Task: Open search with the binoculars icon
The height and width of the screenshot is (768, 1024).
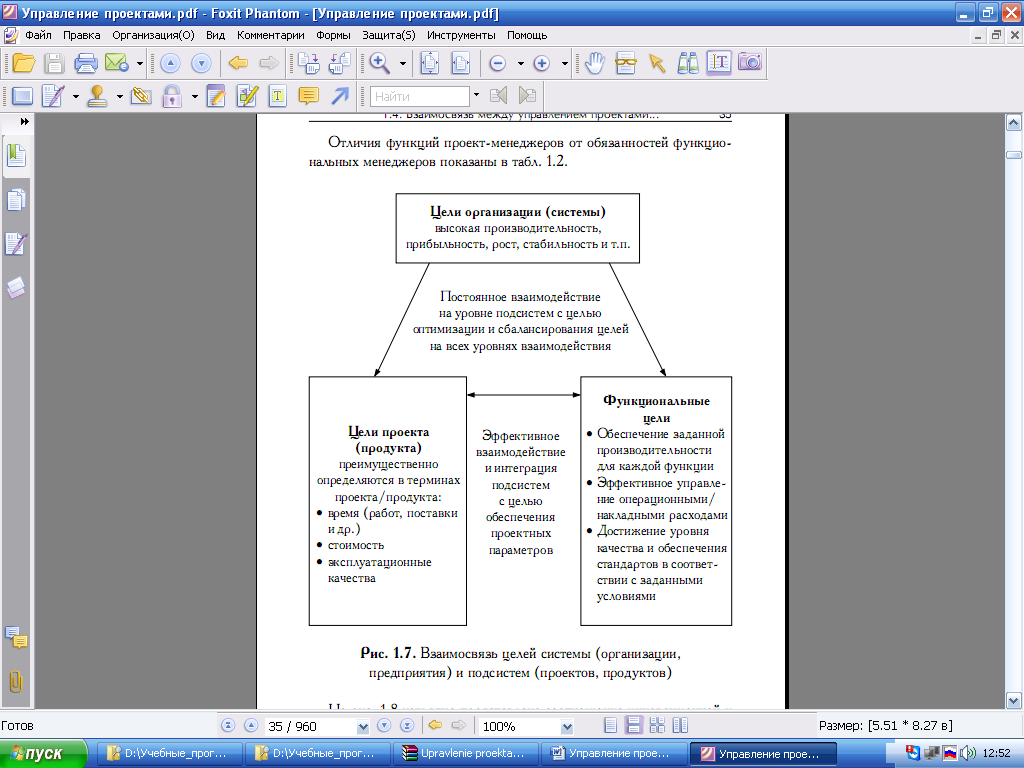Action: pyautogui.click(x=688, y=63)
